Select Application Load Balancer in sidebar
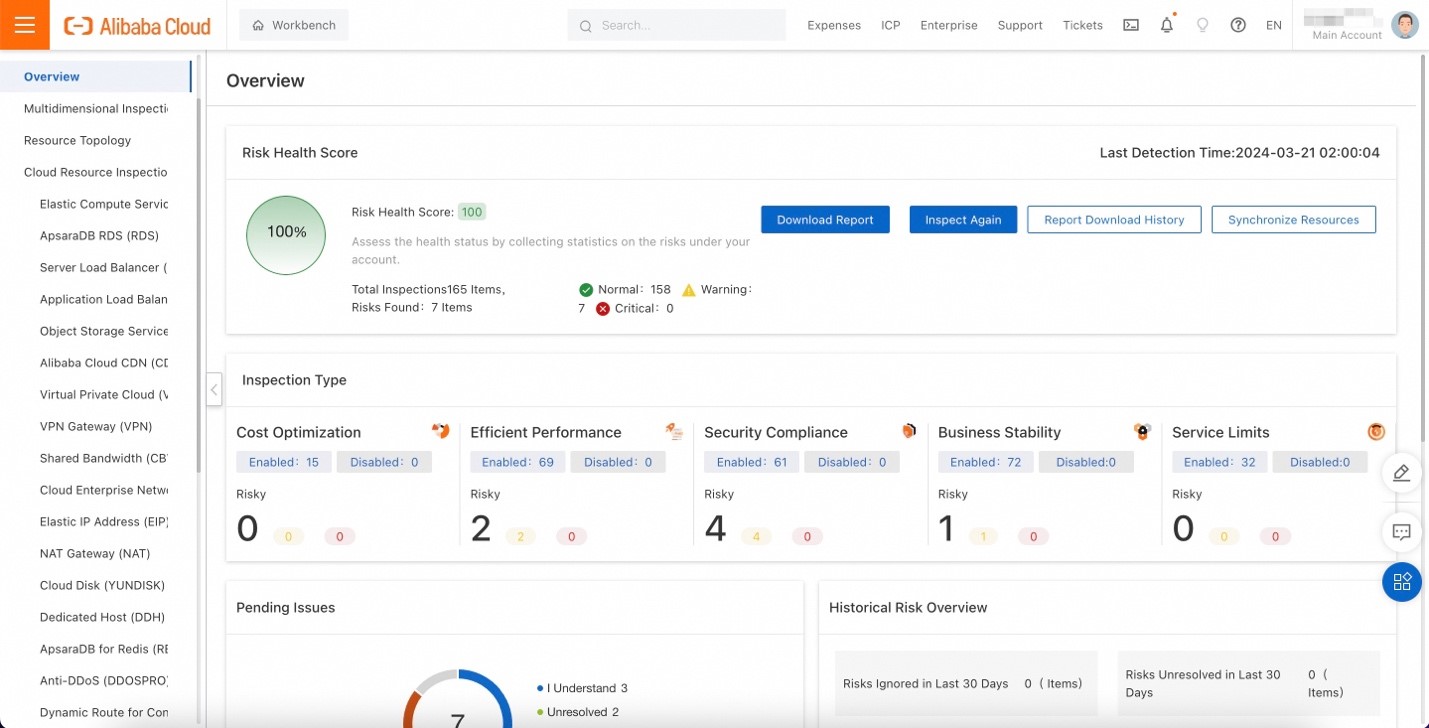The image size is (1429, 728). 104,299
